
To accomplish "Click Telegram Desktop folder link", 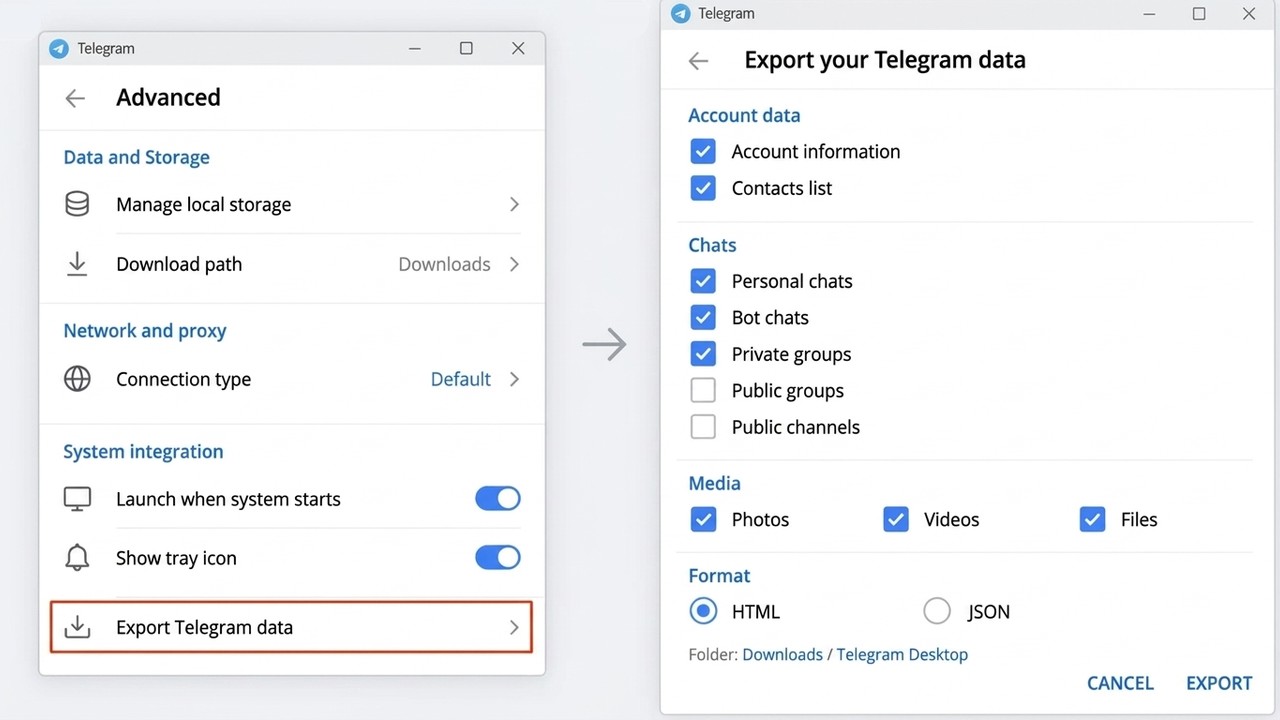I will click(x=902, y=655).
